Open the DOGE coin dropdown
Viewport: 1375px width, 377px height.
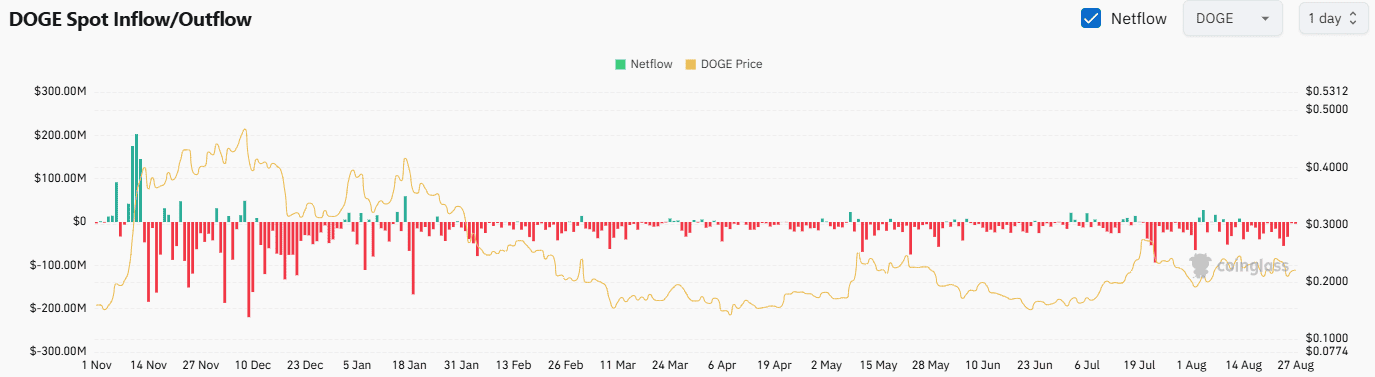pyautogui.click(x=1232, y=18)
